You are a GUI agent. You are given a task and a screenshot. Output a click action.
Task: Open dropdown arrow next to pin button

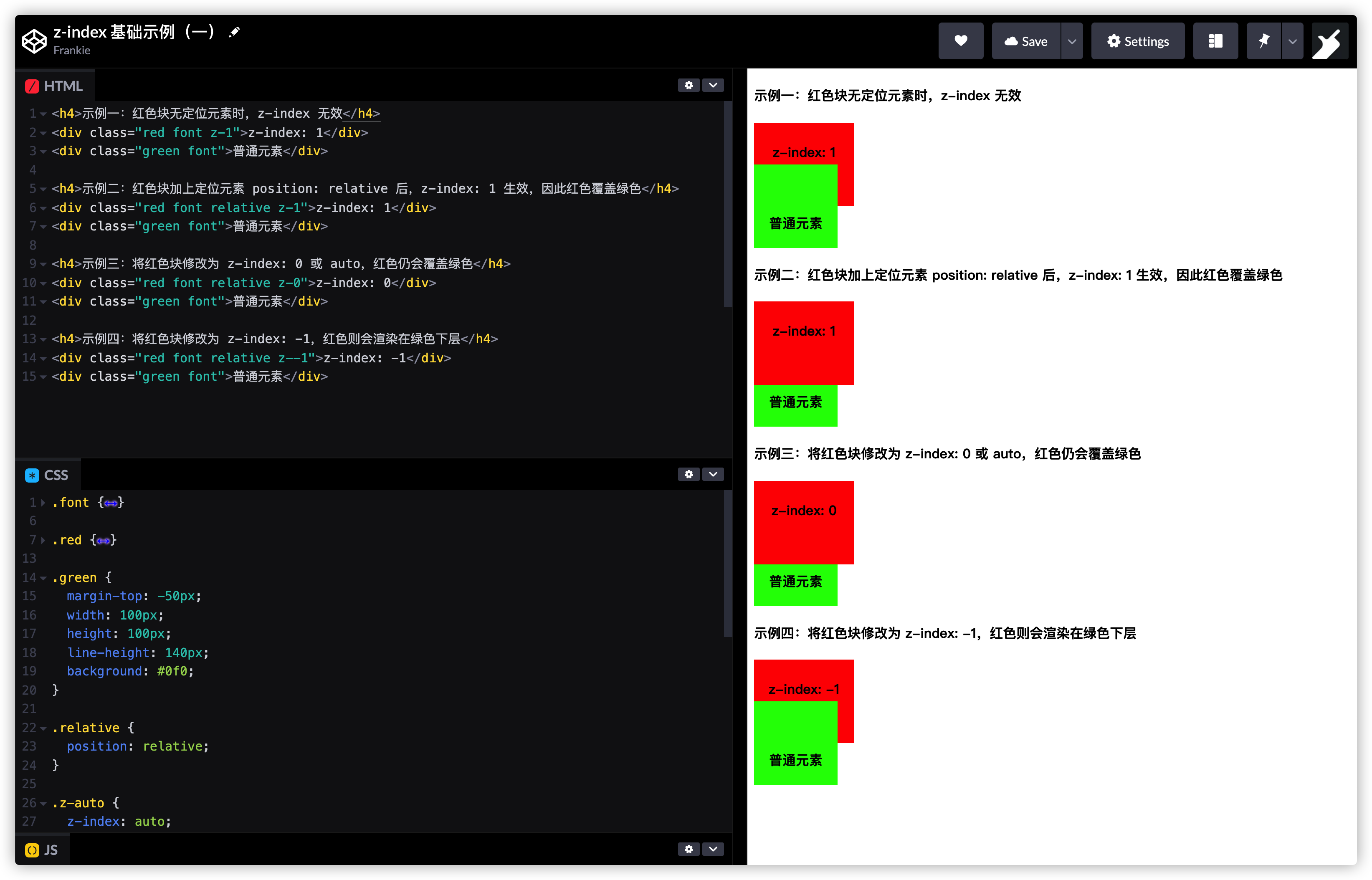coord(1293,41)
